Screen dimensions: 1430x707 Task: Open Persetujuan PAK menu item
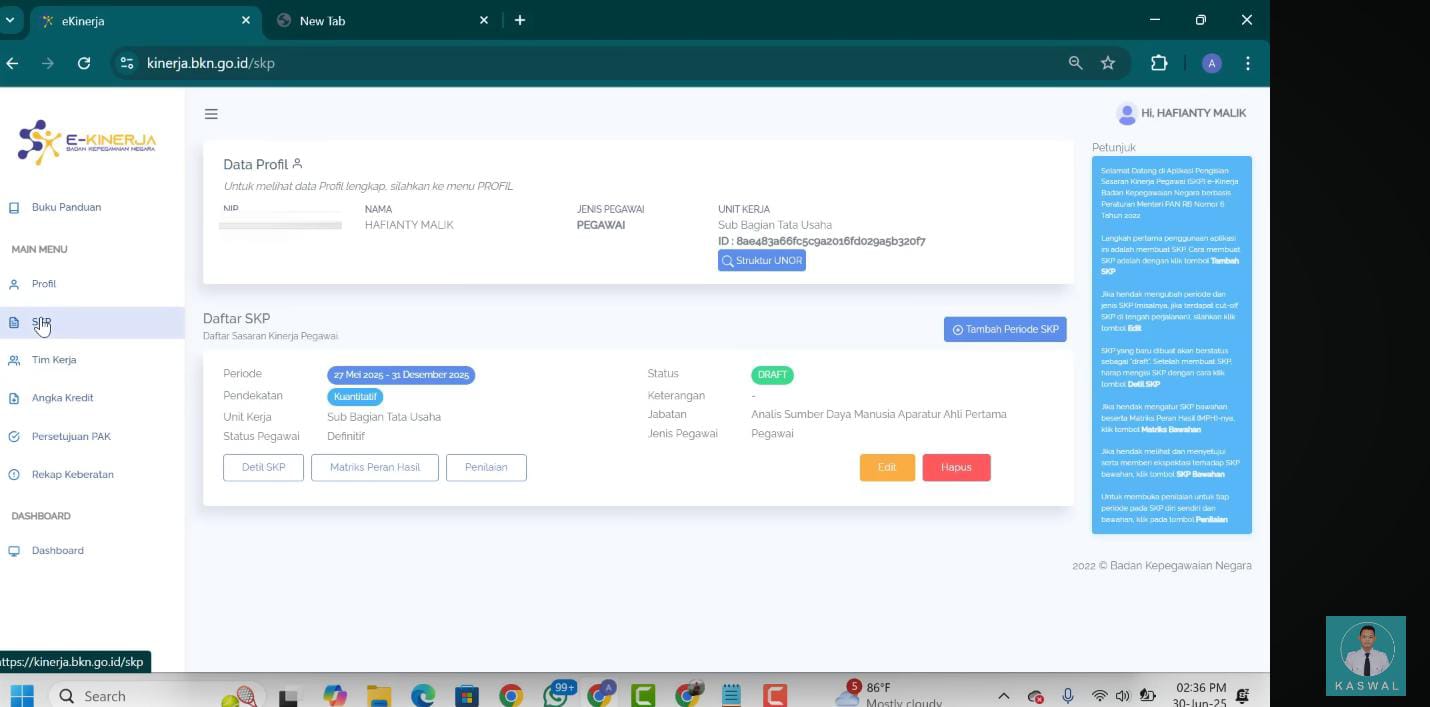[71, 436]
